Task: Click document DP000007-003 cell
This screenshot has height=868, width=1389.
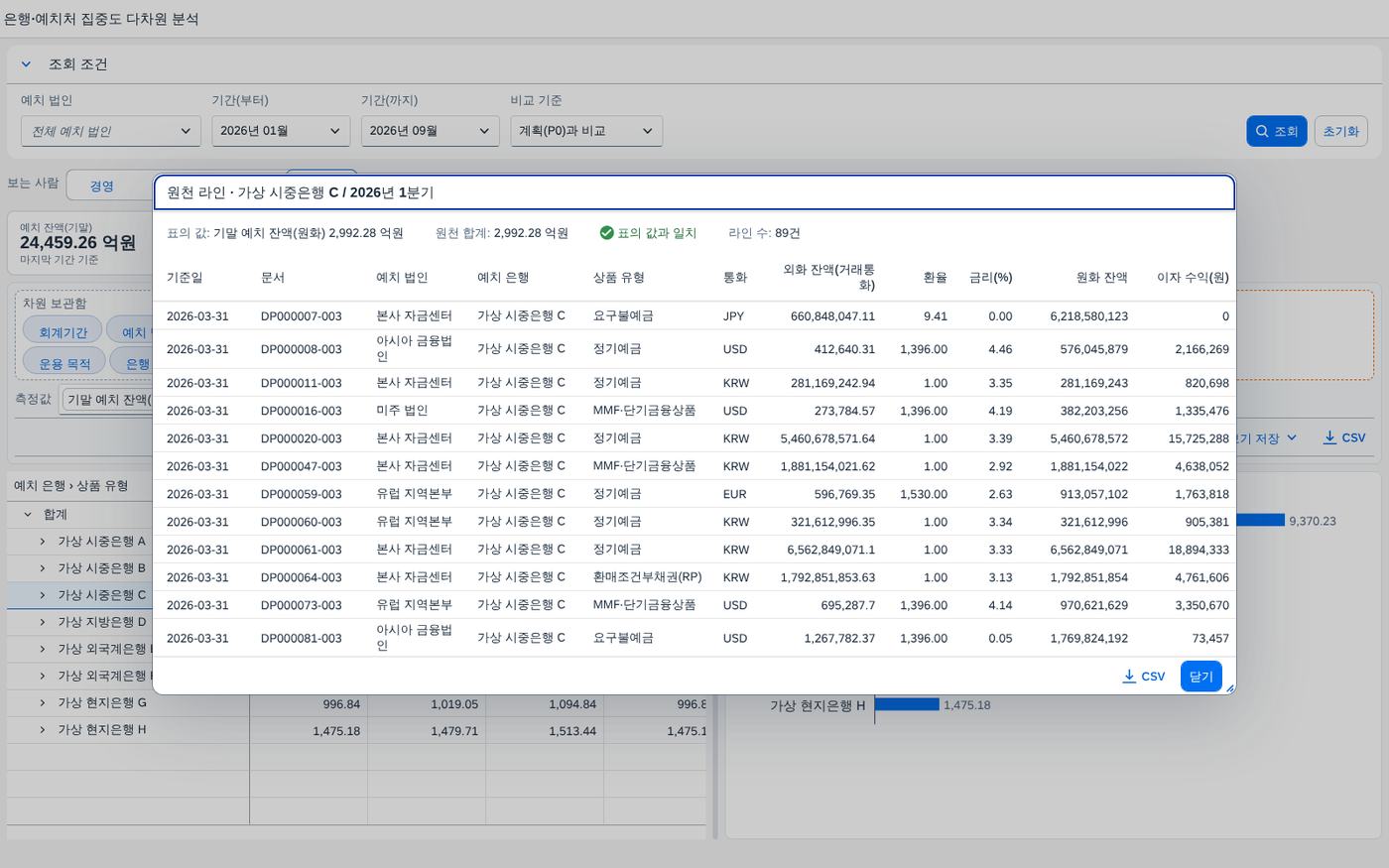Action: [302, 316]
